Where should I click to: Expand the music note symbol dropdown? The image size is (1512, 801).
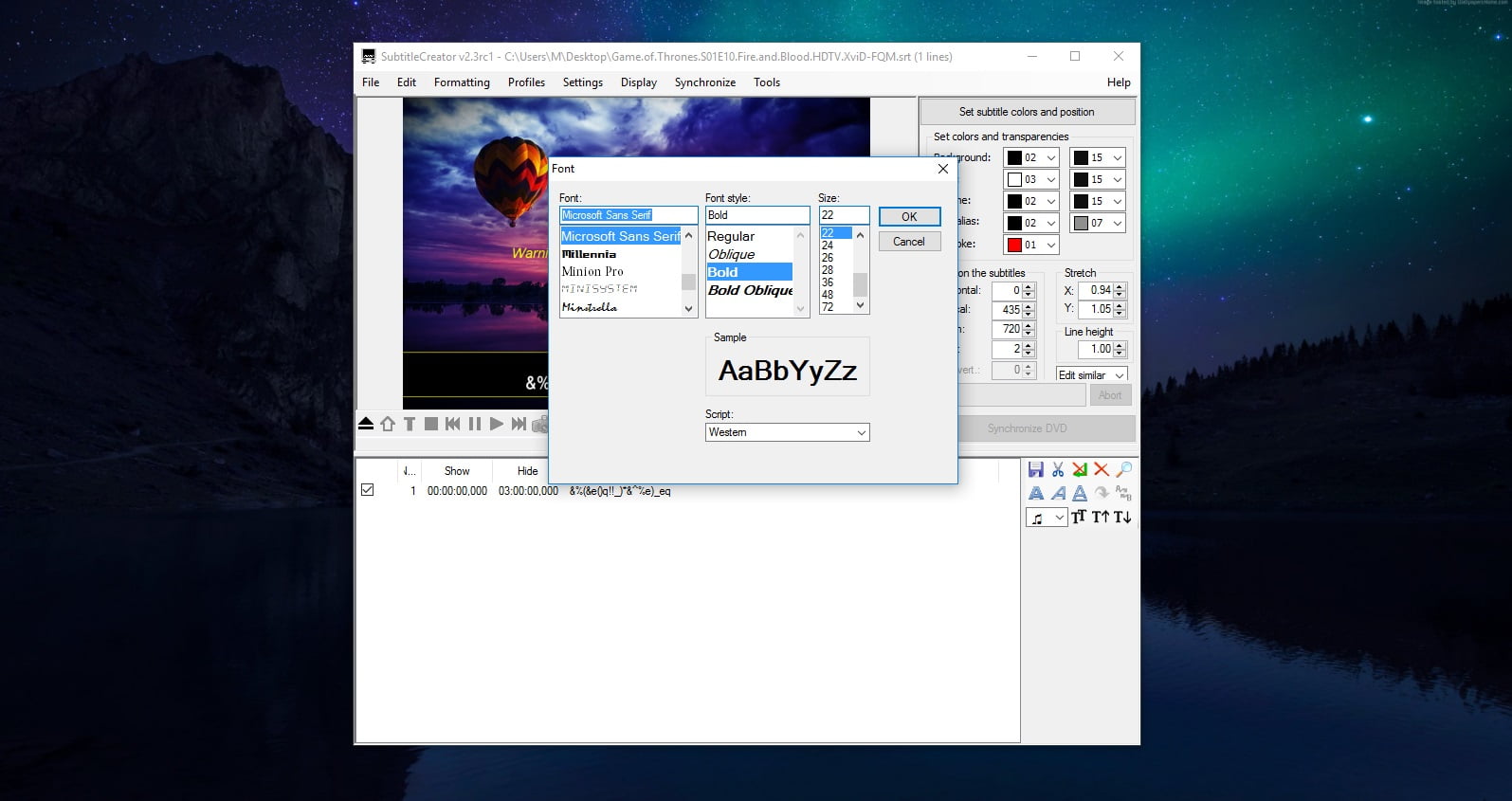coord(1059,519)
